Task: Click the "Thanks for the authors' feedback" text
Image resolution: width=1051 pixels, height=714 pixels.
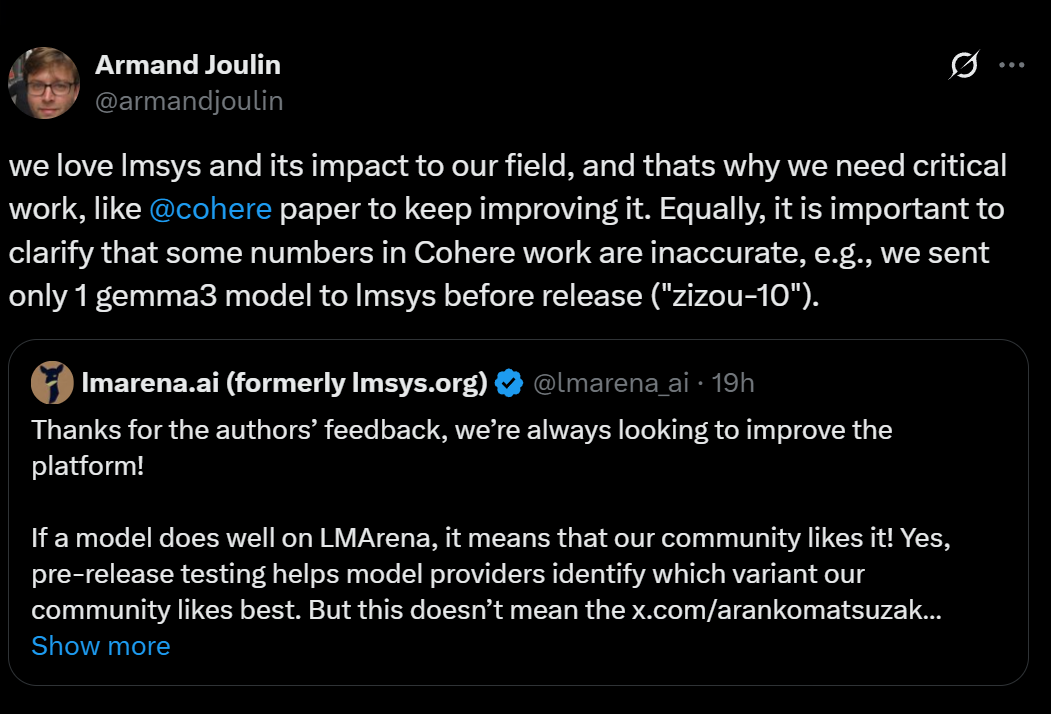Action: tap(460, 431)
